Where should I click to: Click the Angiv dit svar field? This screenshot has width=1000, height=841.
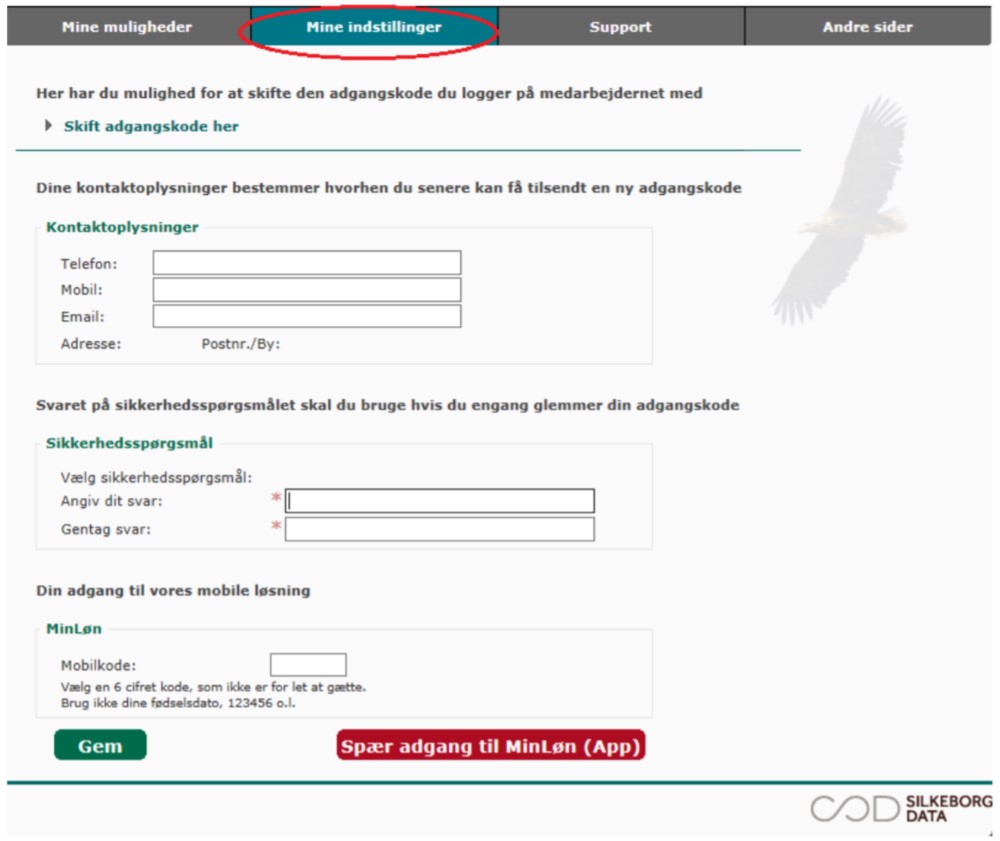(x=439, y=501)
